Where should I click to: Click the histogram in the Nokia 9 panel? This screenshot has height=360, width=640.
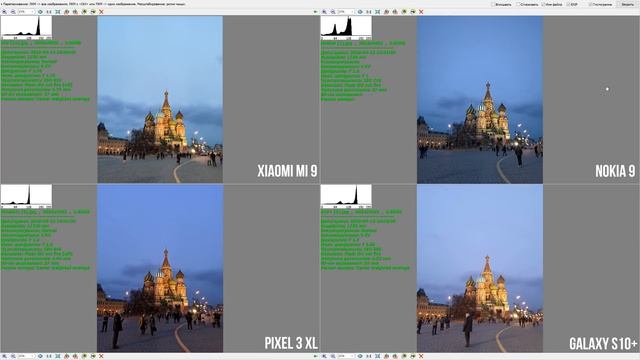click(x=346, y=27)
